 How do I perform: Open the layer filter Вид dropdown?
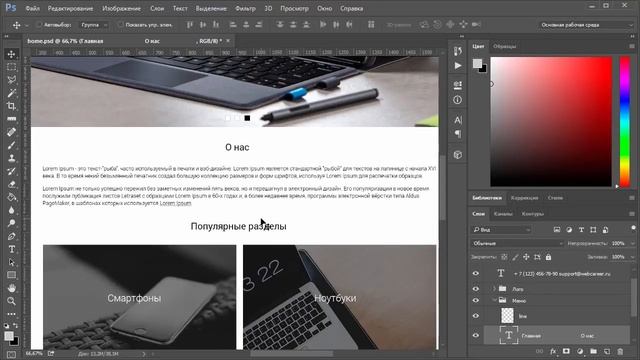(x=501, y=230)
